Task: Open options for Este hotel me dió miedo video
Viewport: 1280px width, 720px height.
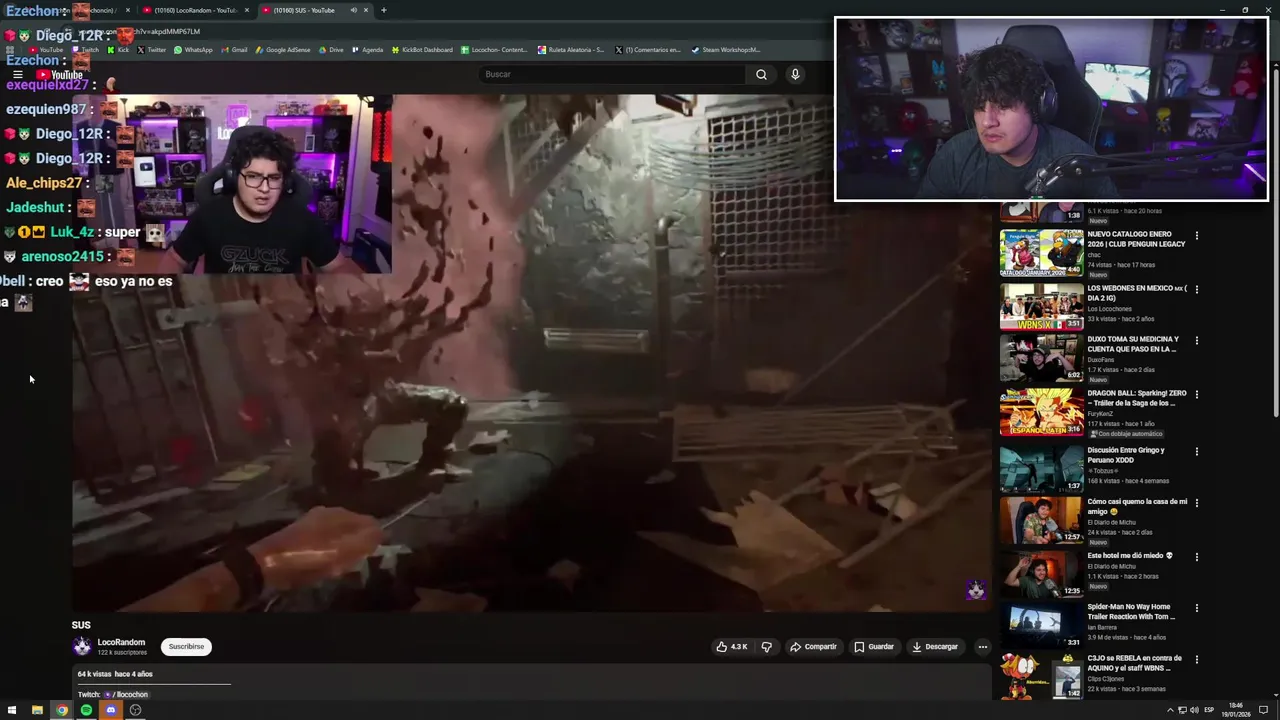Action: 1196,556
